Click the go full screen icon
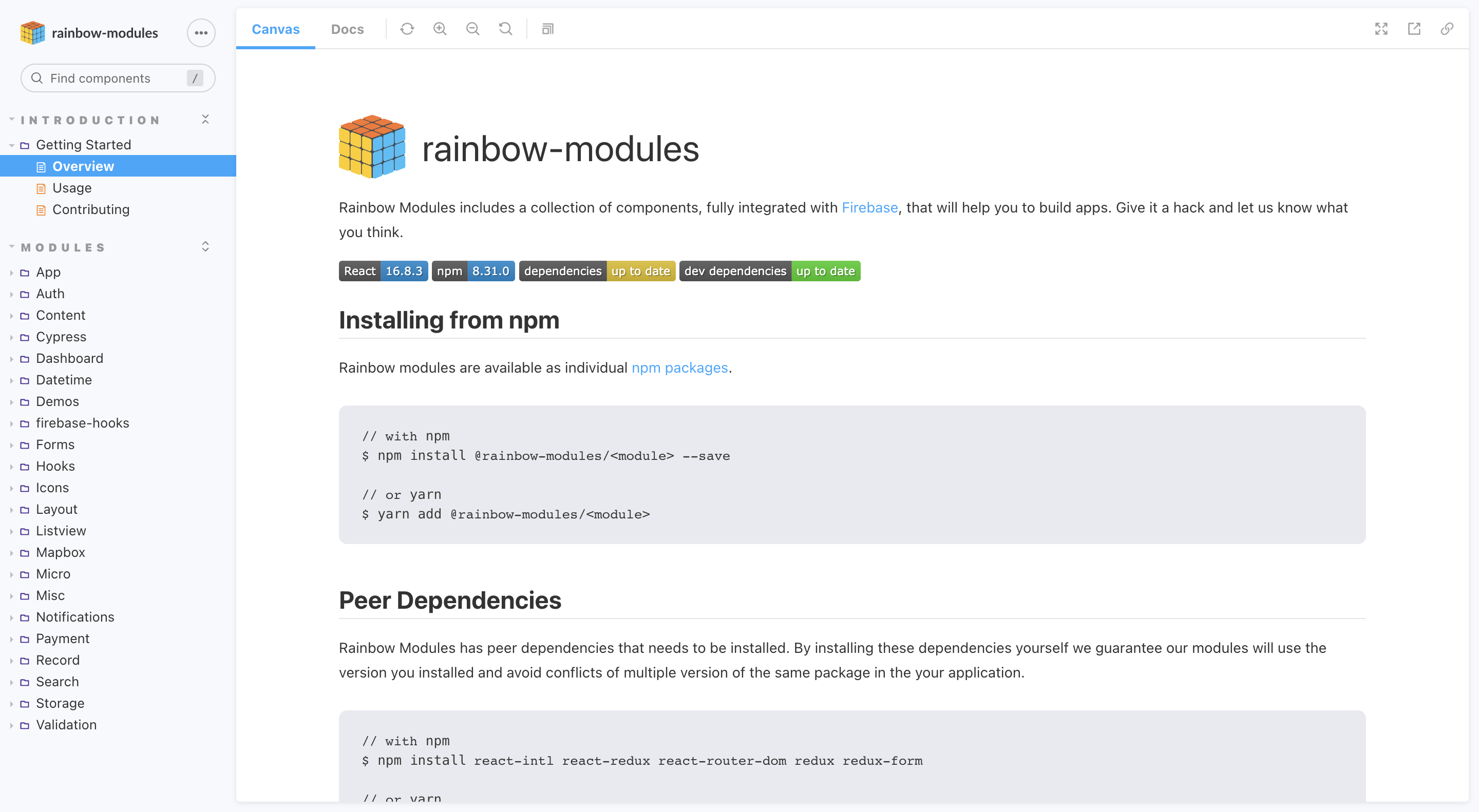This screenshot has width=1479, height=812. pos(1381,29)
